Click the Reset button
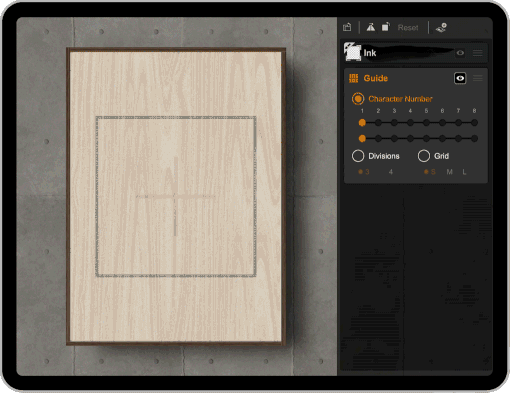Screen dimensions: 510x393 pos(408,28)
